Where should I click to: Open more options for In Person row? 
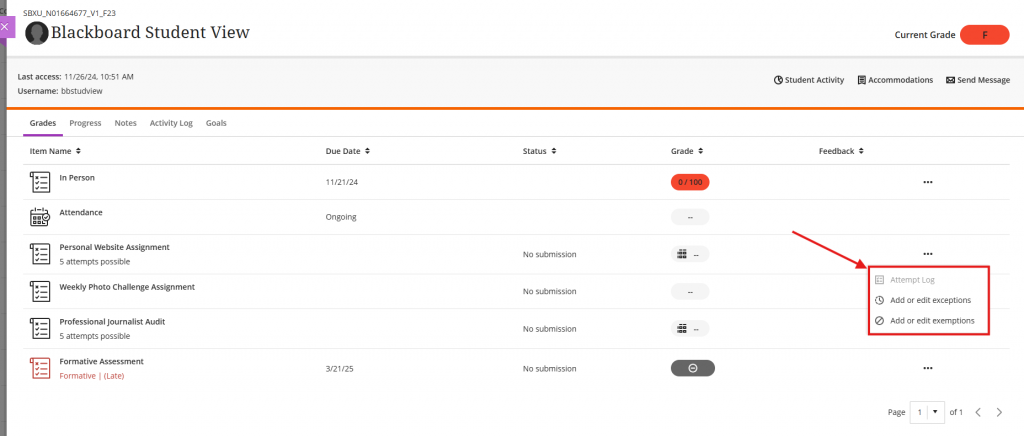coord(927,182)
